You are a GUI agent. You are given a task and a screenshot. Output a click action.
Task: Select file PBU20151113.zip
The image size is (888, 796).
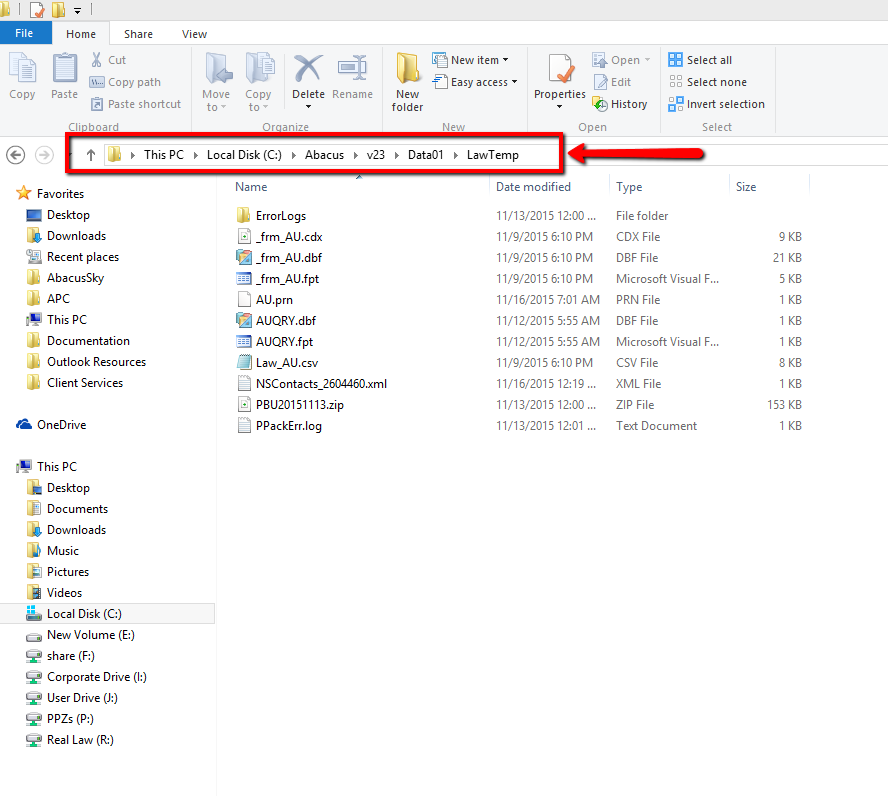click(x=300, y=405)
